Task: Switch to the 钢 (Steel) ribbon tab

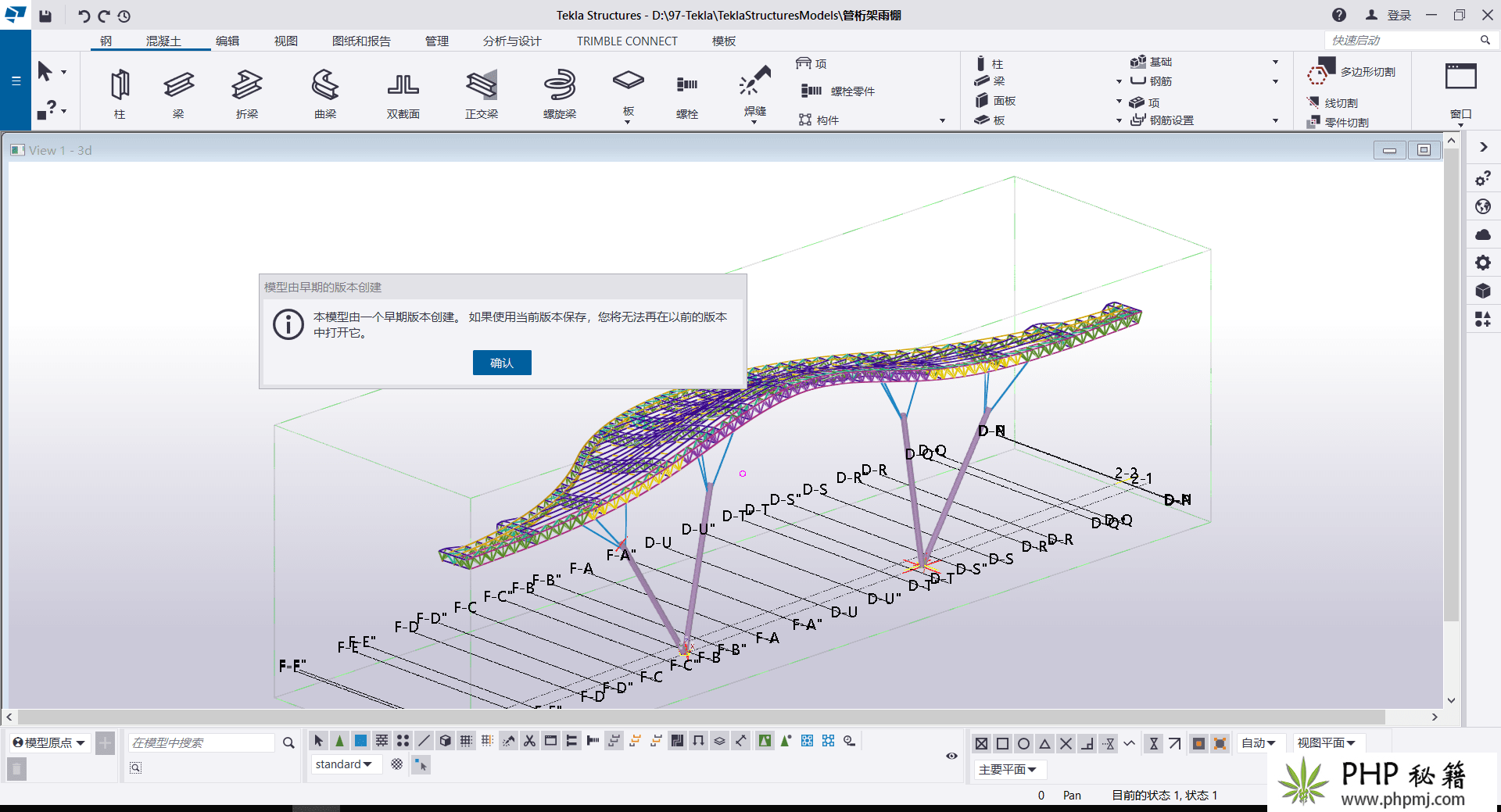Action: pyautogui.click(x=106, y=41)
